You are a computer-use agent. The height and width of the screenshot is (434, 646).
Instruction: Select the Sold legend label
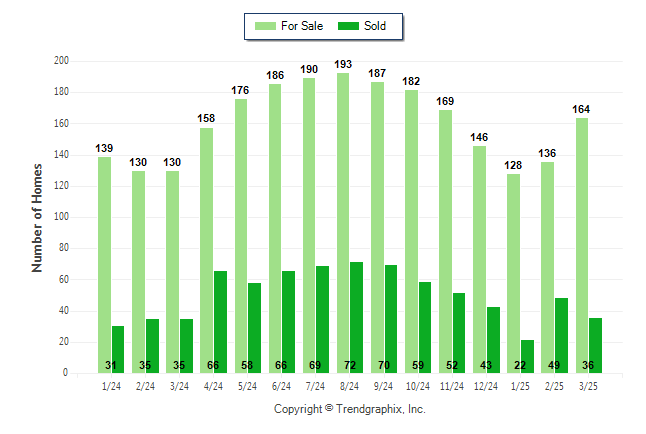375,26
